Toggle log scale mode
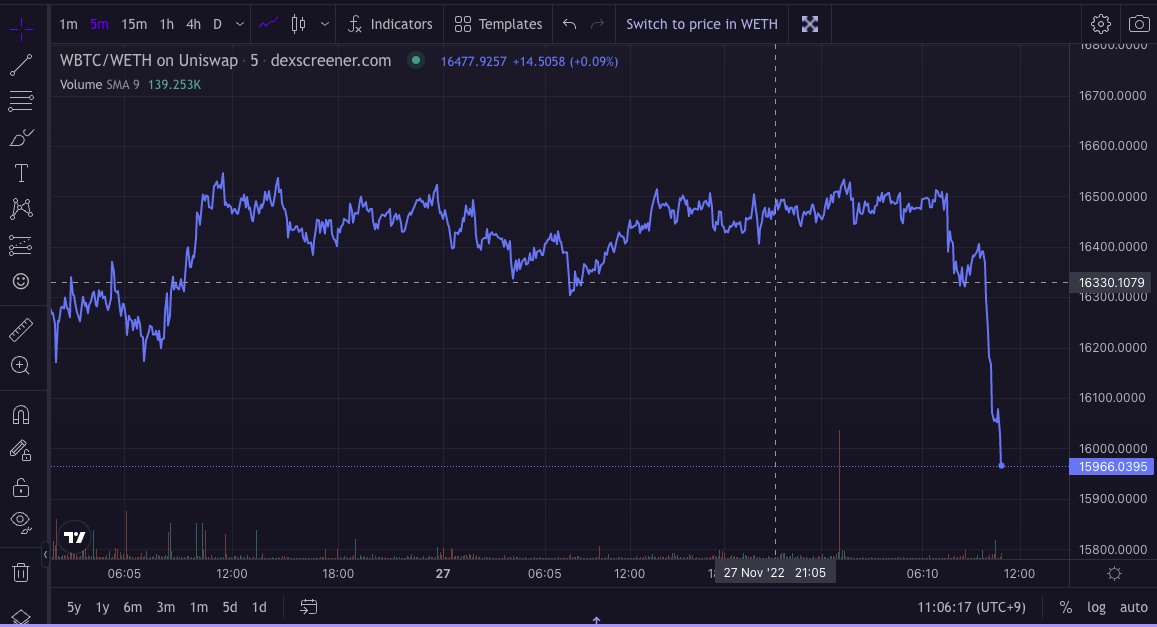Viewport: 1157px width, 627px height. (1096, 607)
